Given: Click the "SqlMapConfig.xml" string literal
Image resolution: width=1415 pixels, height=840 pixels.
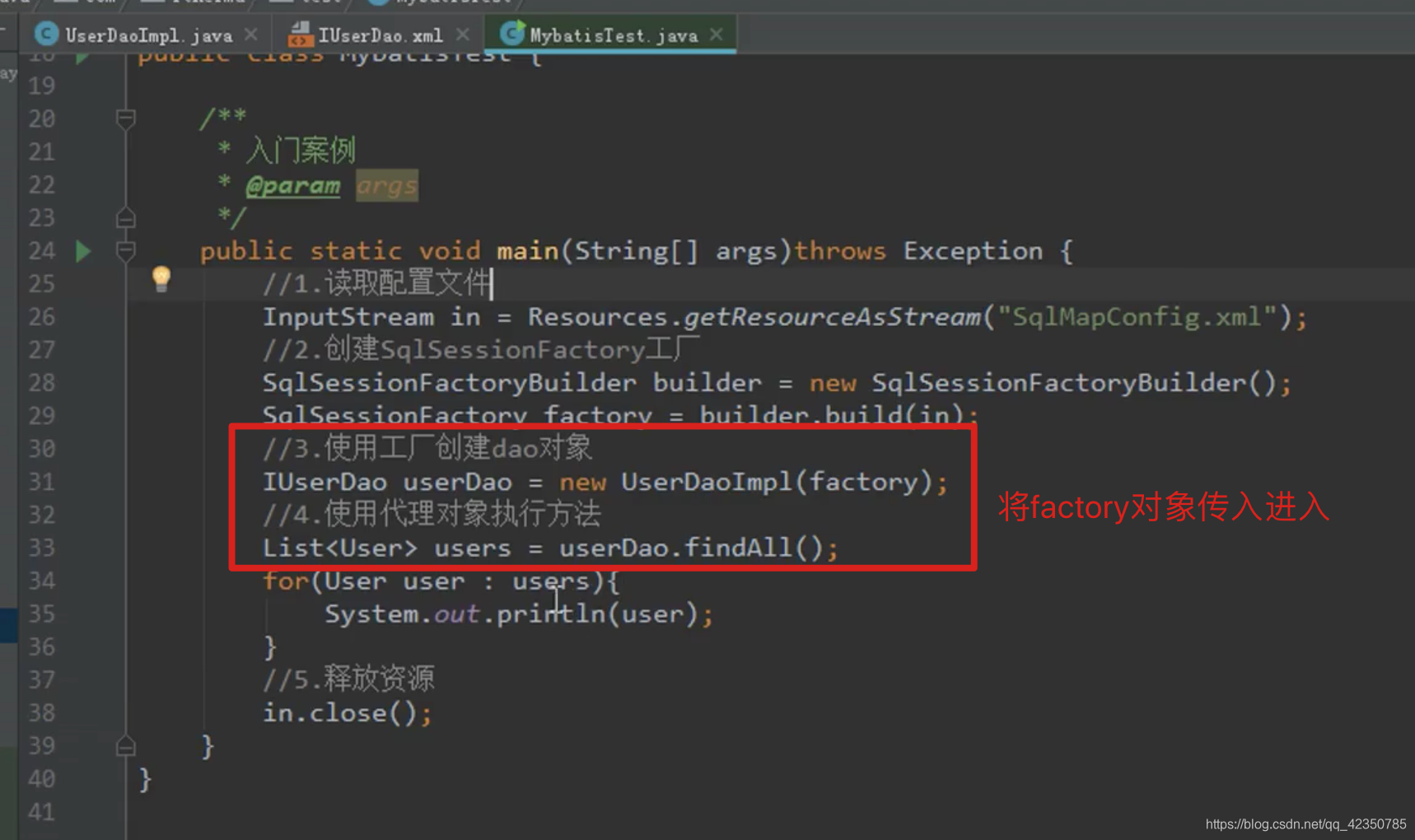Looking at the screenshot, I should click(x=1137, y=316).
